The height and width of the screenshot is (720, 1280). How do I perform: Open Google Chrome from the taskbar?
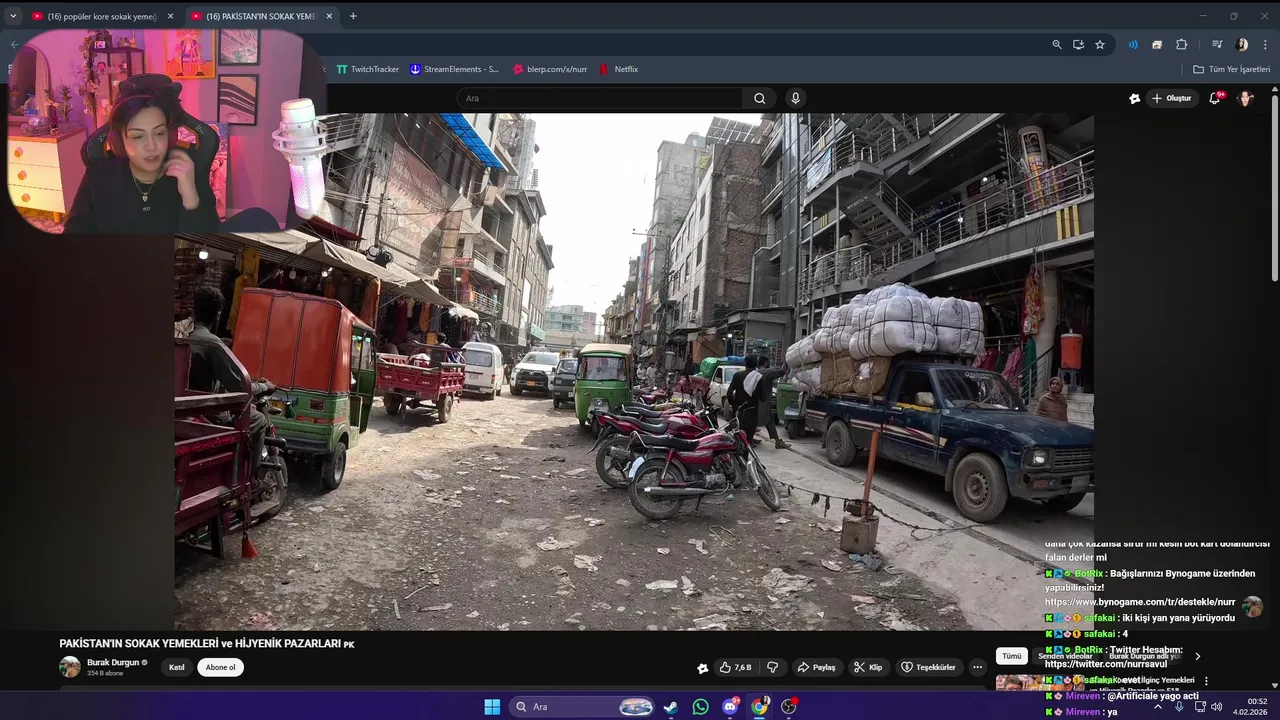[x=759, y=707]
